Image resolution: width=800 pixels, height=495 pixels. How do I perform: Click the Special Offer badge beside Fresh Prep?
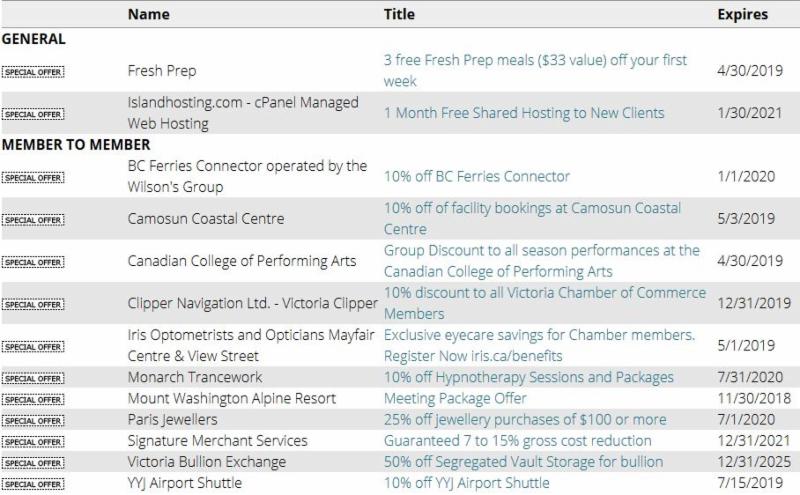point(31,72)
